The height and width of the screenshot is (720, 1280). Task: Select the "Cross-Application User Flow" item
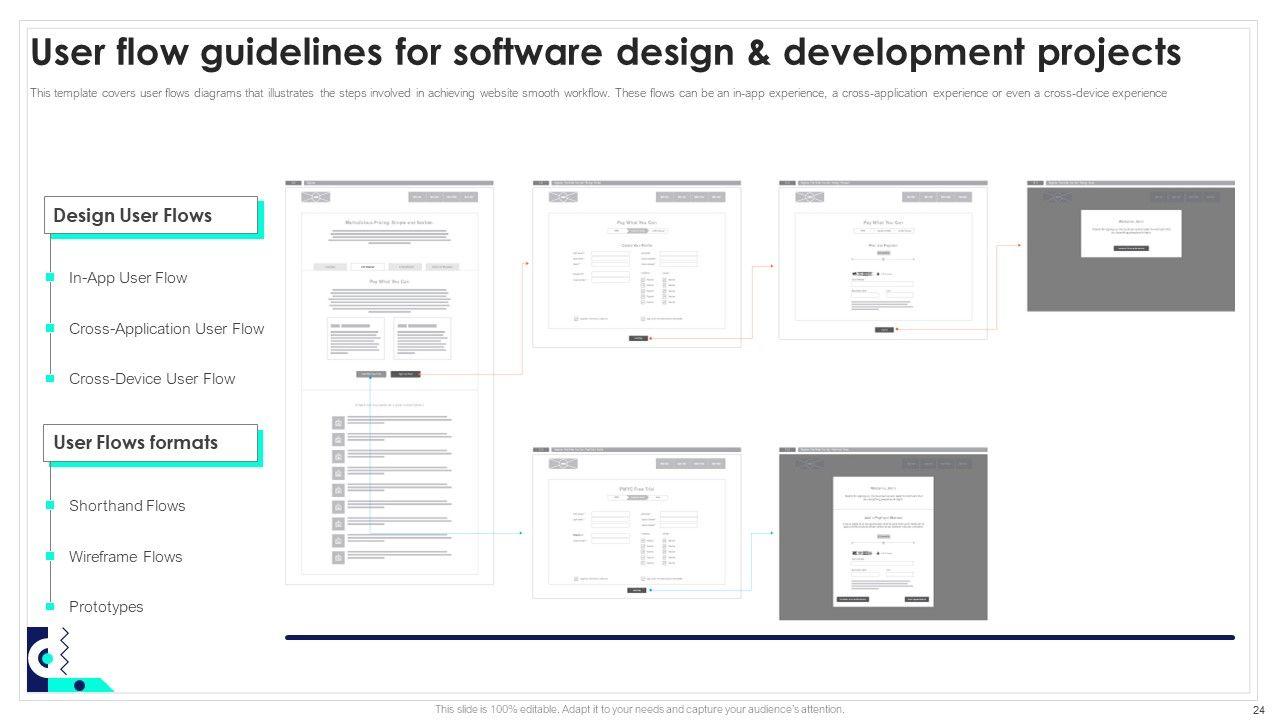point(166,329)
